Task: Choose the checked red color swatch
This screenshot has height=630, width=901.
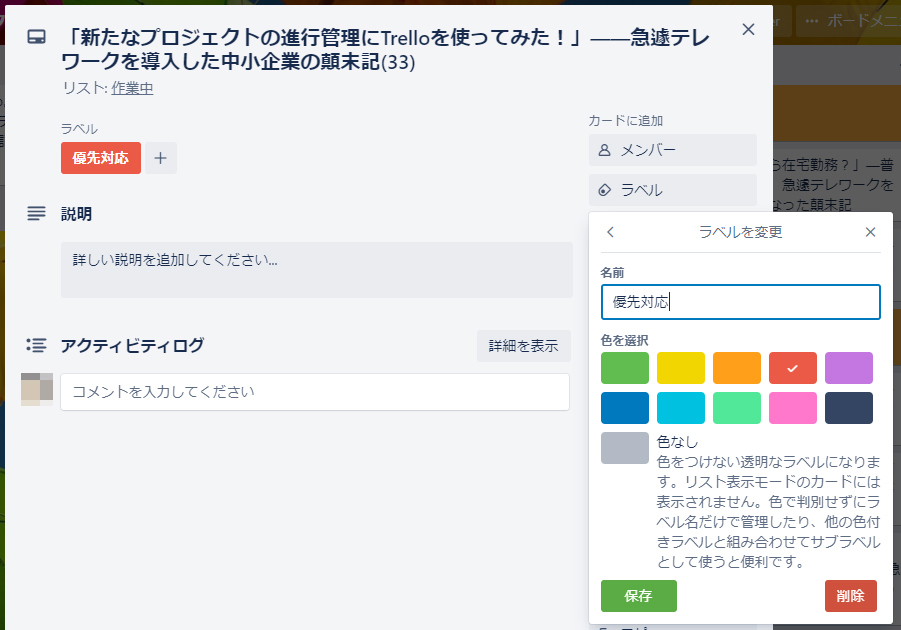Action: point(793,368)
